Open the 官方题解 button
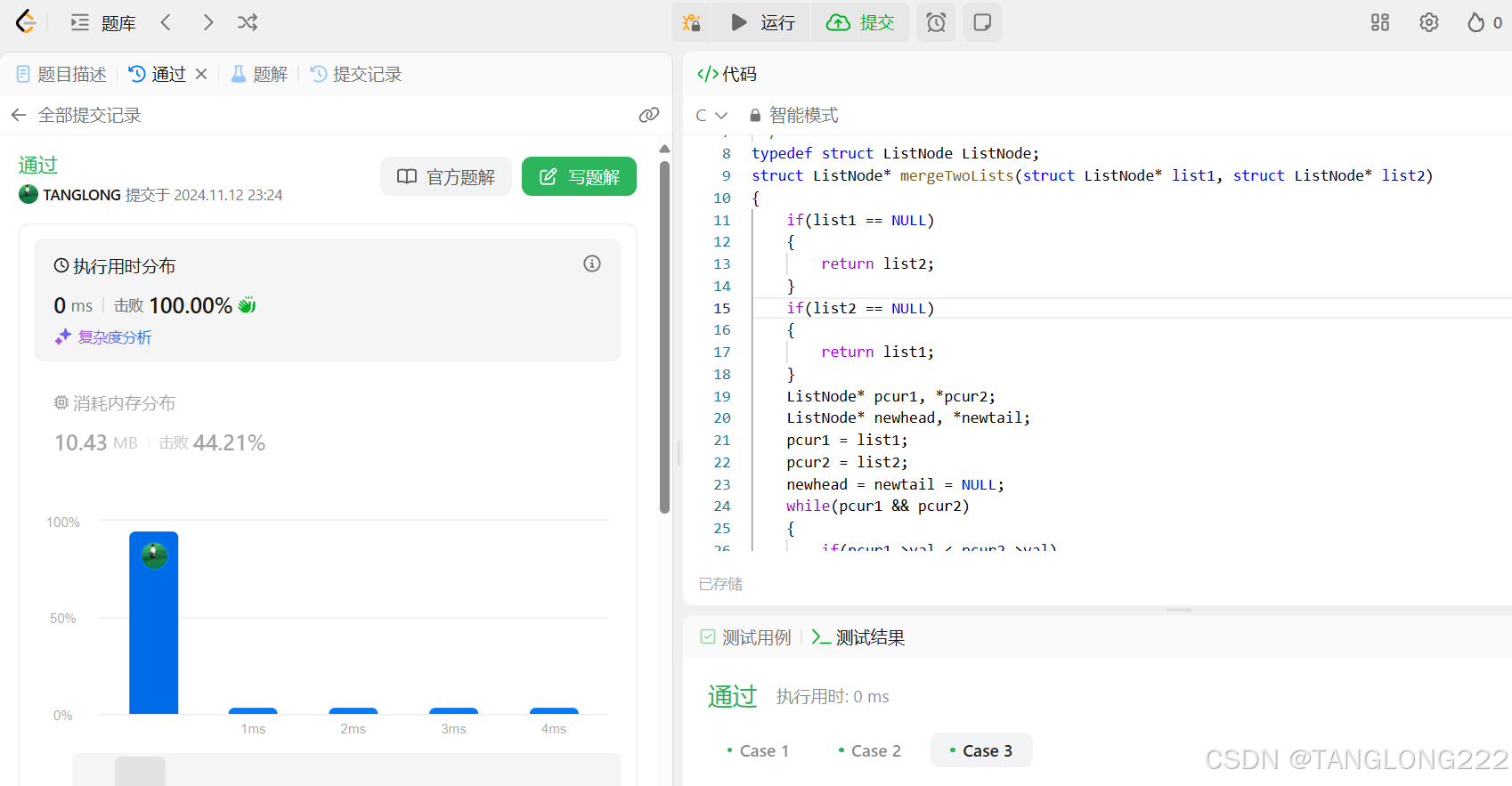 pos(446,176)
